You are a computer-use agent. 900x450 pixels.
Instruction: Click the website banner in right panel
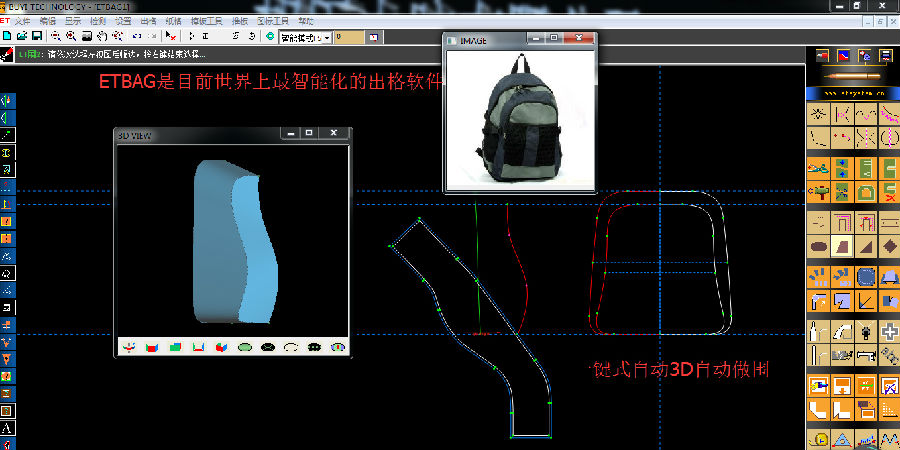click(852, 93)
